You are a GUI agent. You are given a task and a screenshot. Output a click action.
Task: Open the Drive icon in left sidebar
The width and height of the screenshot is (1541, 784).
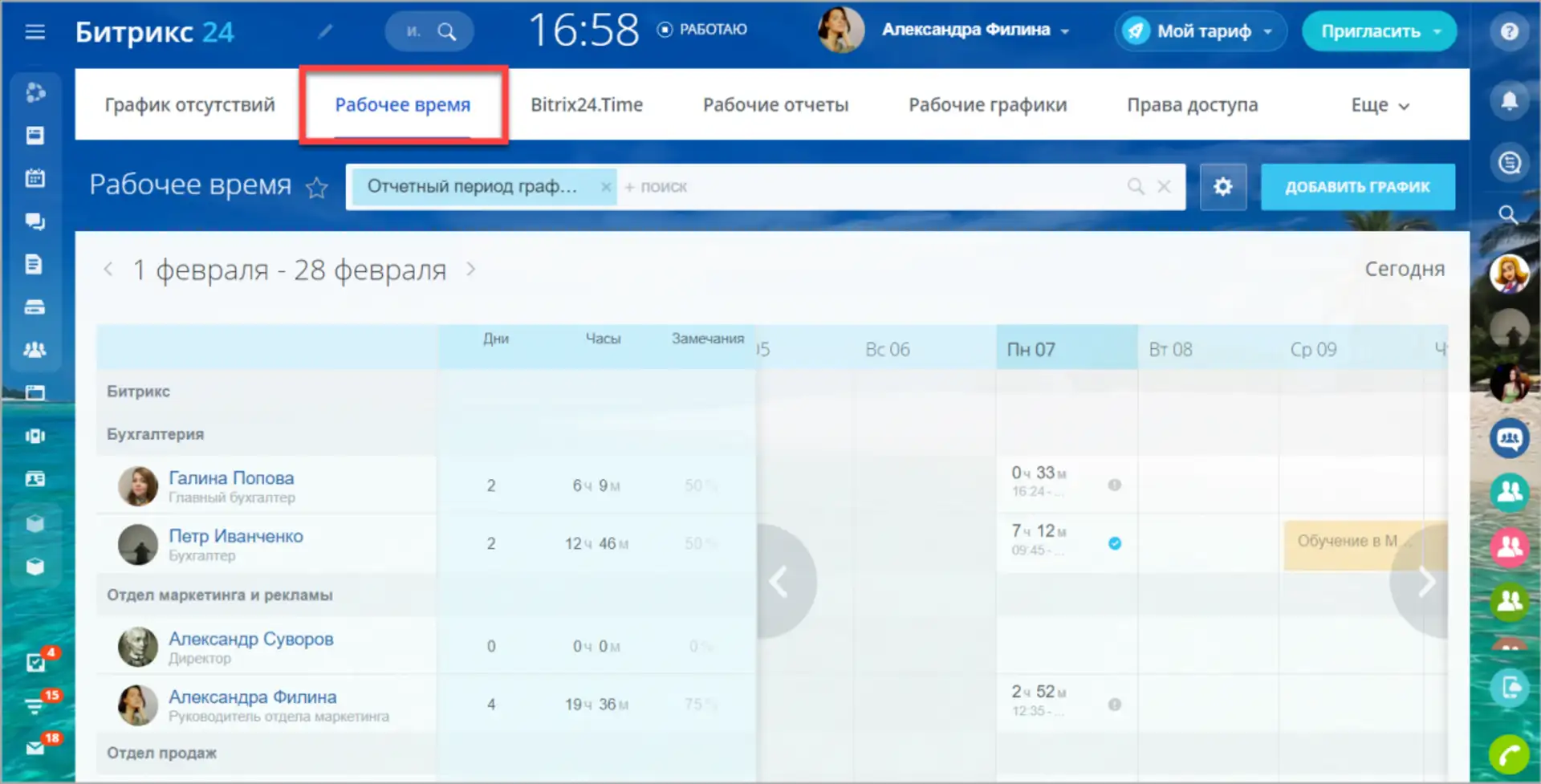pyautogui.click(x=35, y=307)
